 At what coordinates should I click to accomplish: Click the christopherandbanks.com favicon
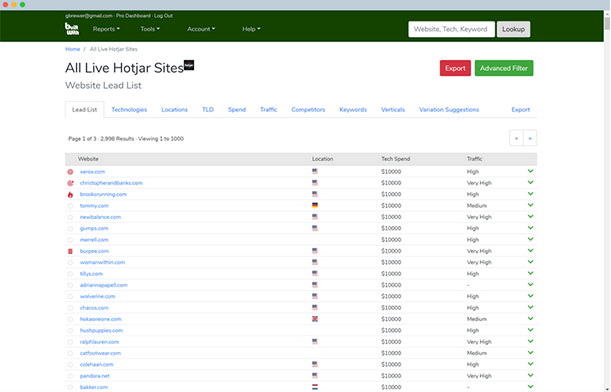(x=70, y=183)
